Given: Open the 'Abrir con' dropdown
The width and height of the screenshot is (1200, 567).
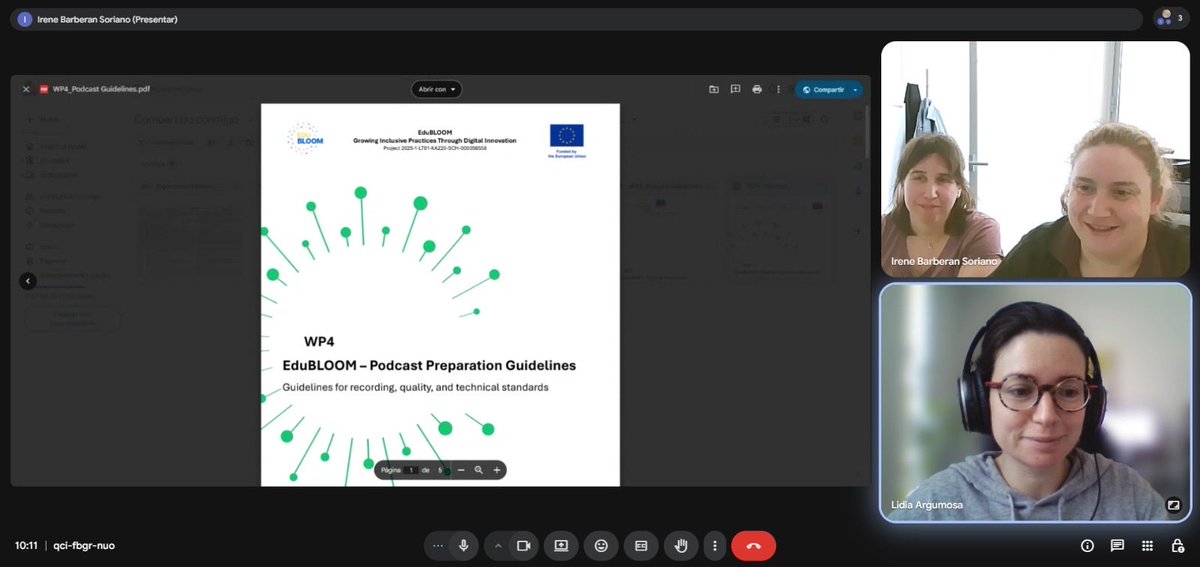Looking at the screenshot, I should tap(437, 89).
